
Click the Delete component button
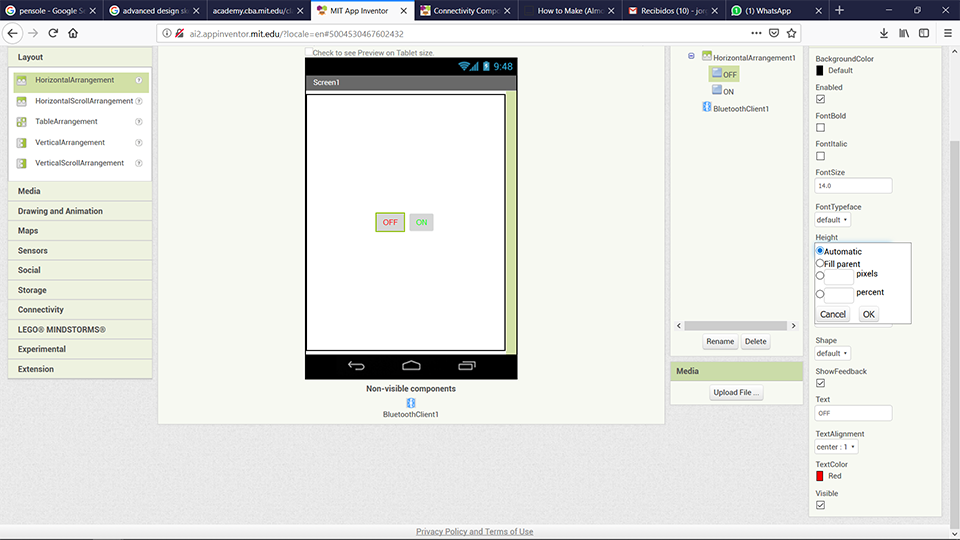click(x=756, y=342)
